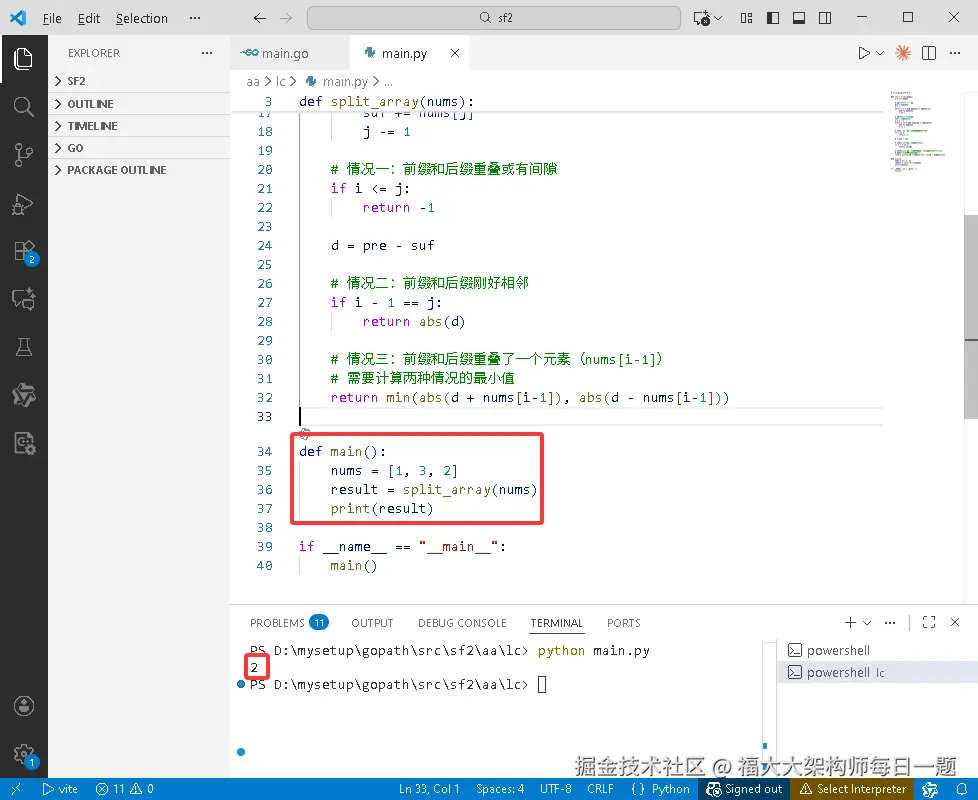
Task: Open Explorer views and more actions menu
Action: pyautogui.click(x=207, y=53)
